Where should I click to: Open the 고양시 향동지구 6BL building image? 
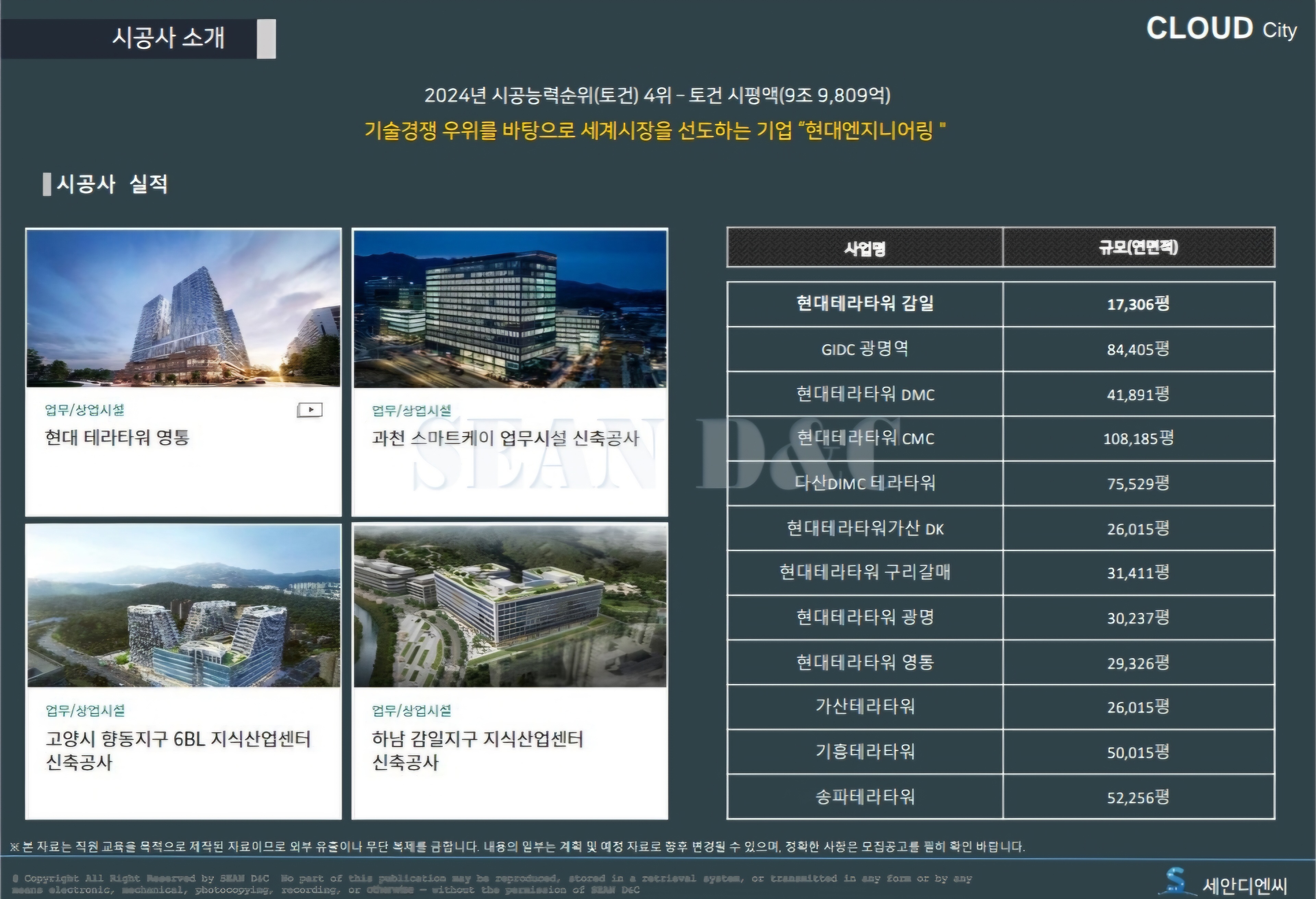(x=184, y=606)
